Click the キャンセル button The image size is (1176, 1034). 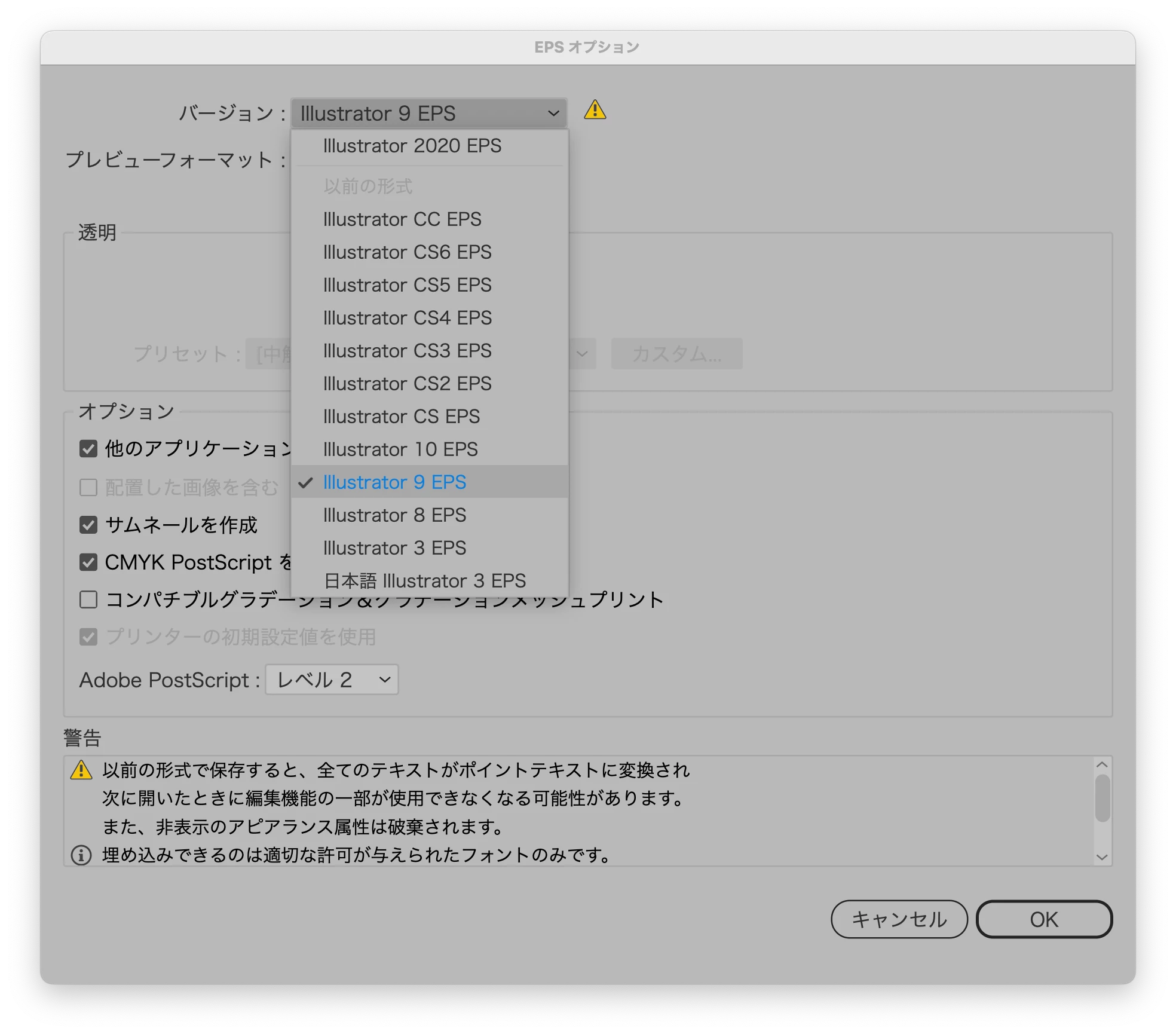tap(899, 919)
